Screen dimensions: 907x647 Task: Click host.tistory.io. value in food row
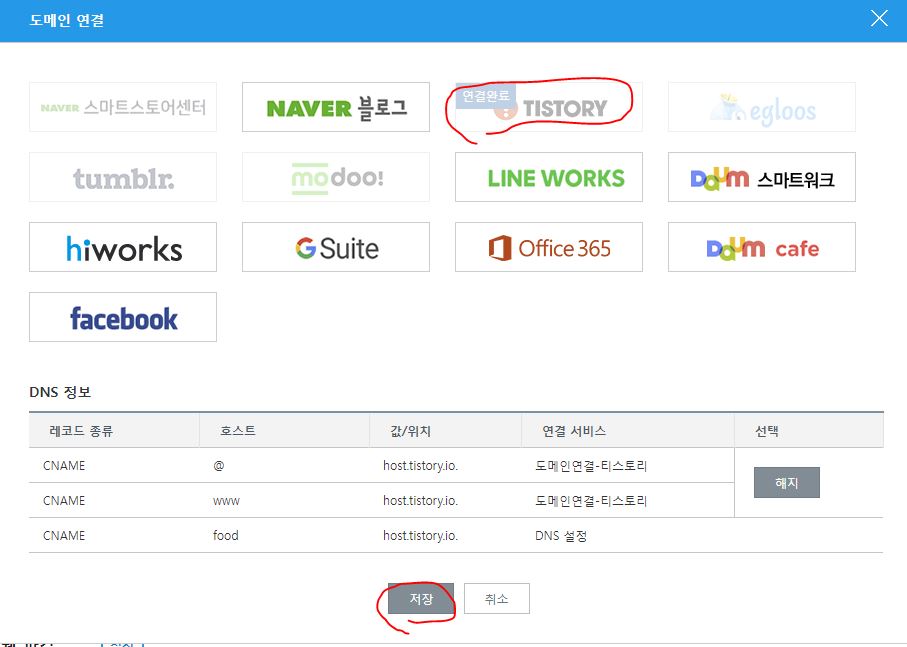(x=421, y=536)
